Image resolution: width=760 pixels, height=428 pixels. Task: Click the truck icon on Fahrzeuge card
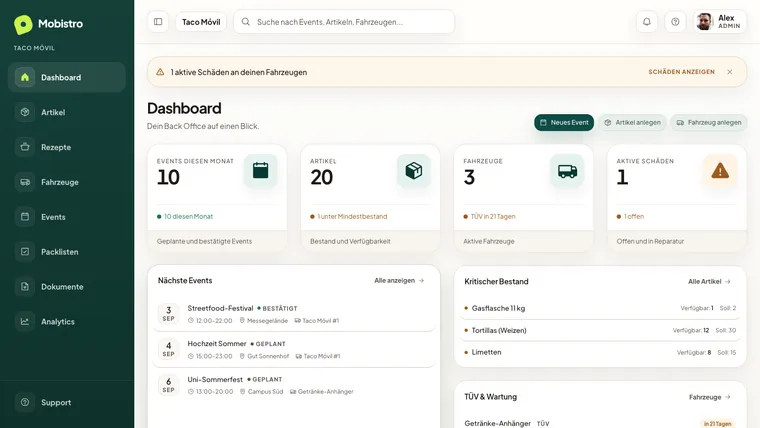tap(567, 171)
